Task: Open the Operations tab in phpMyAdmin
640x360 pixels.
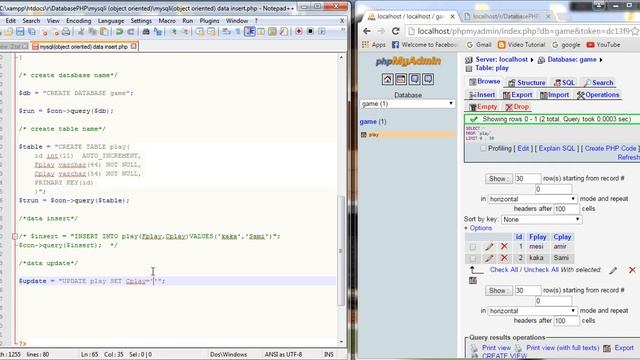Action: click(x=598, y=95)
